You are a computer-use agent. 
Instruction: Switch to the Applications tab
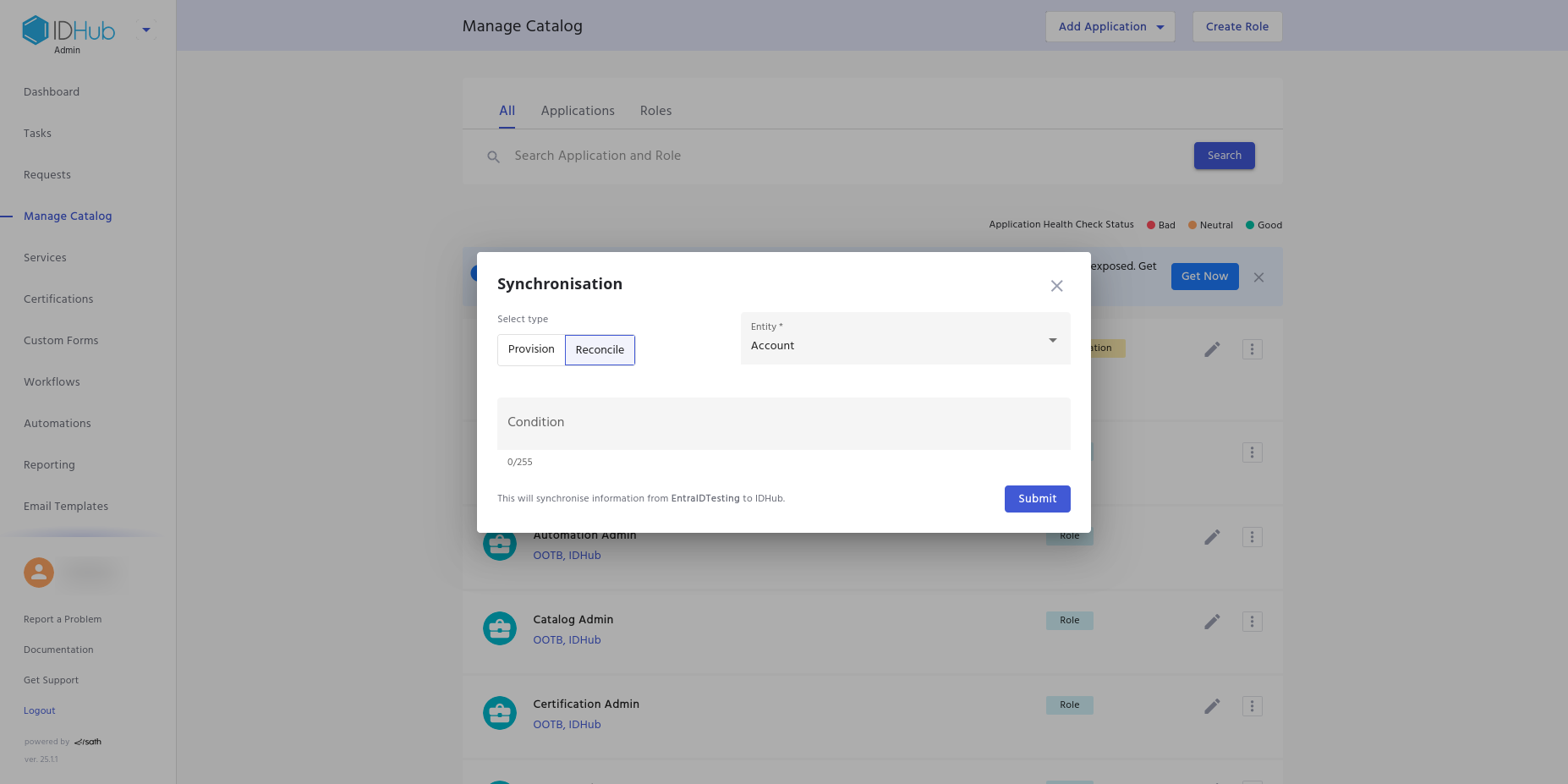(x=578, y=111)
